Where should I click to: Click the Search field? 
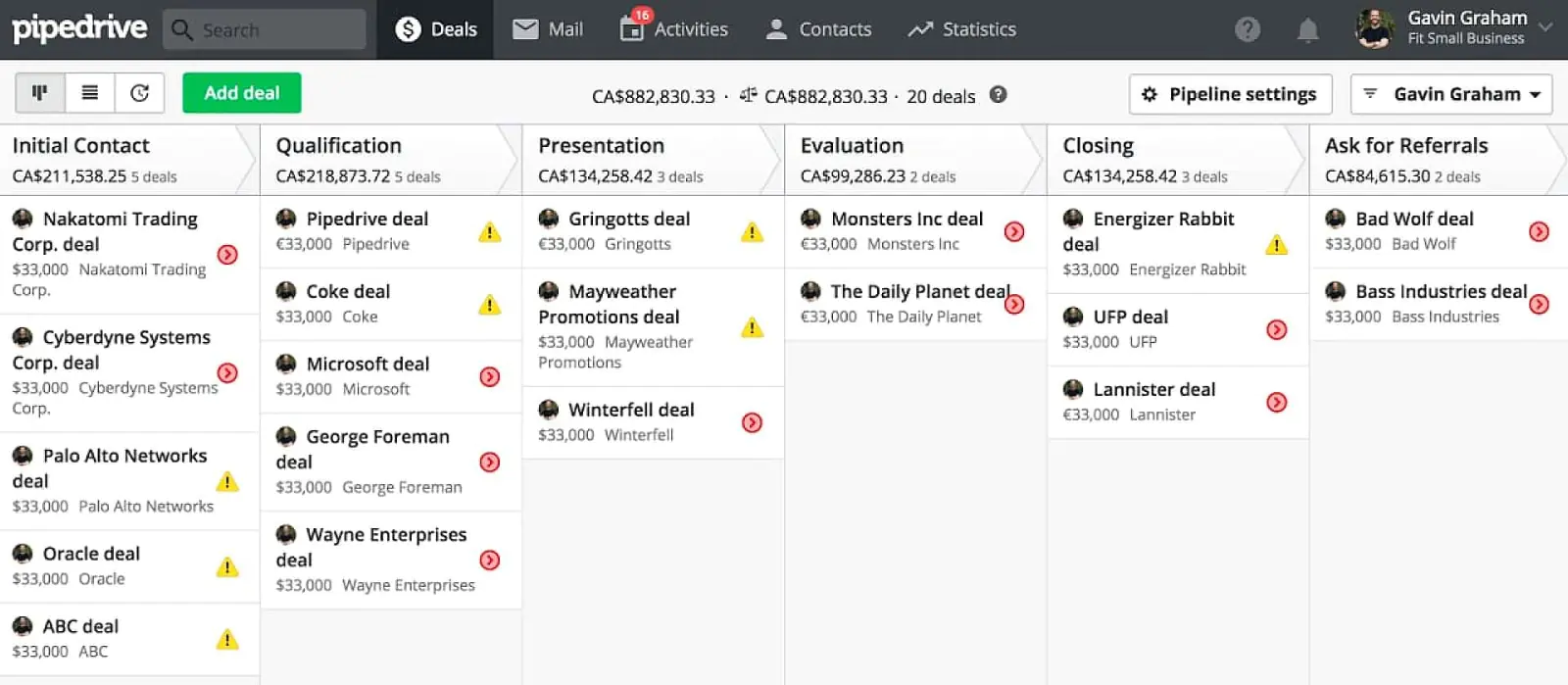265,29
